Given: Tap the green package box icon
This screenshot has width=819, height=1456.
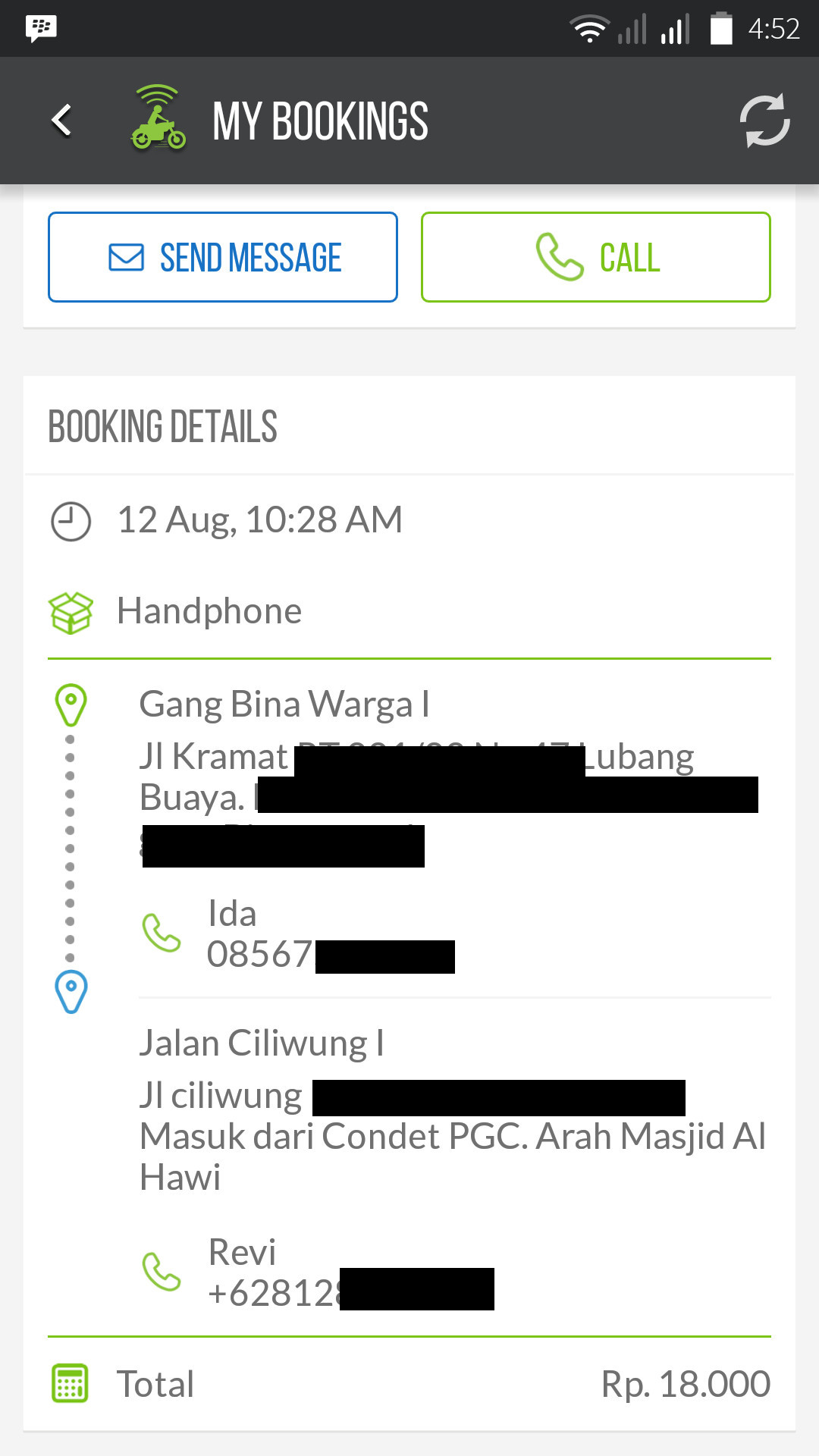Looking at the screenshot, I should click(x=71, y=612).
